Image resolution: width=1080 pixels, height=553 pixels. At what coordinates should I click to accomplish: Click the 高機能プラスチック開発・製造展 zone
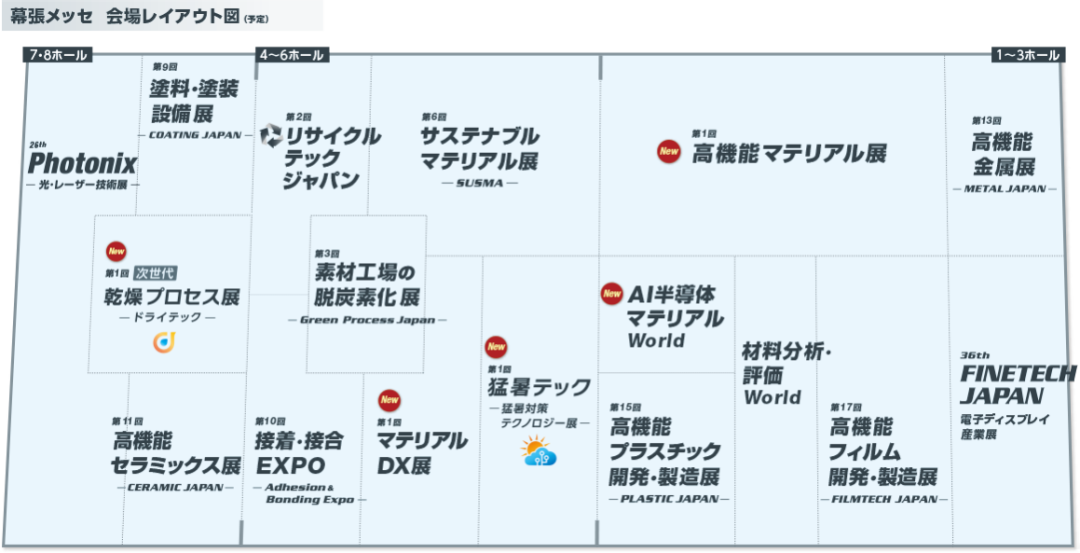665,451
